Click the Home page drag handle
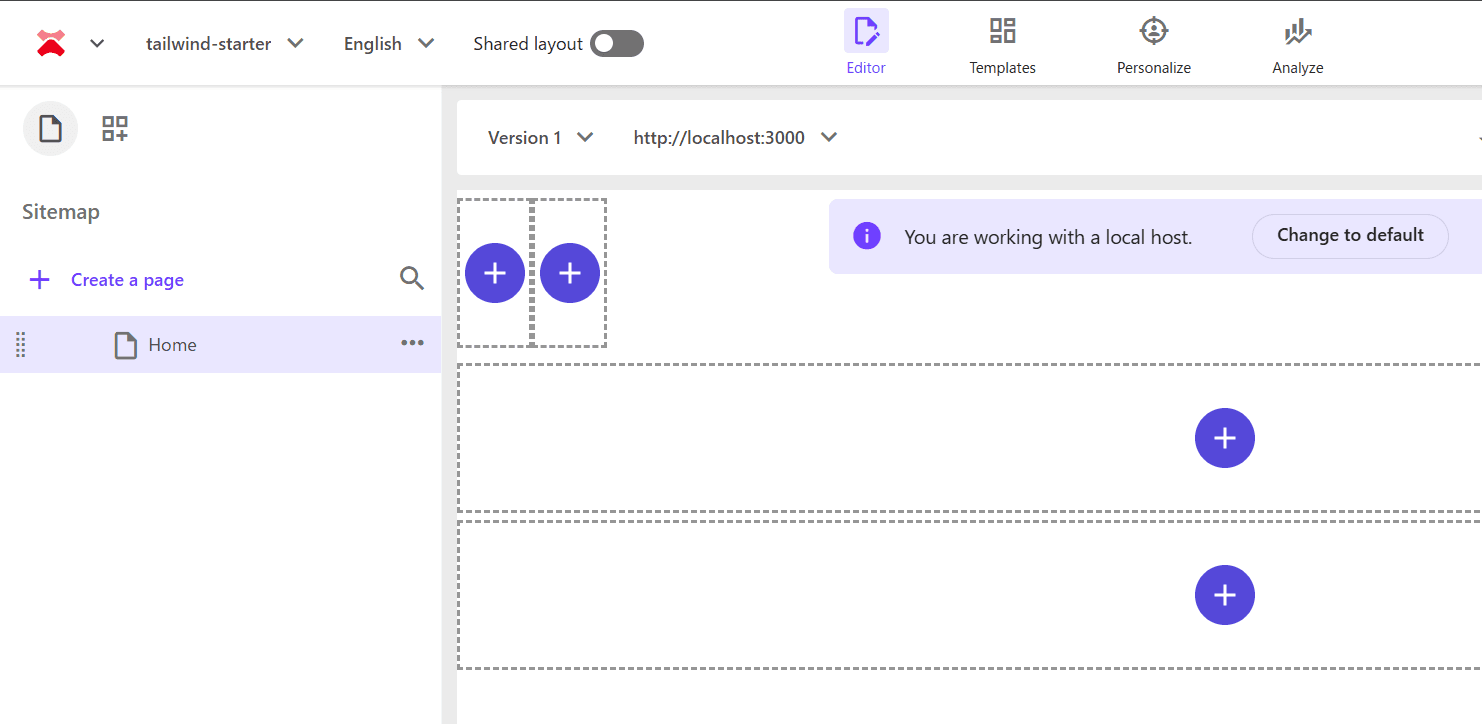The image size is (1482, 724). (21, 345)
